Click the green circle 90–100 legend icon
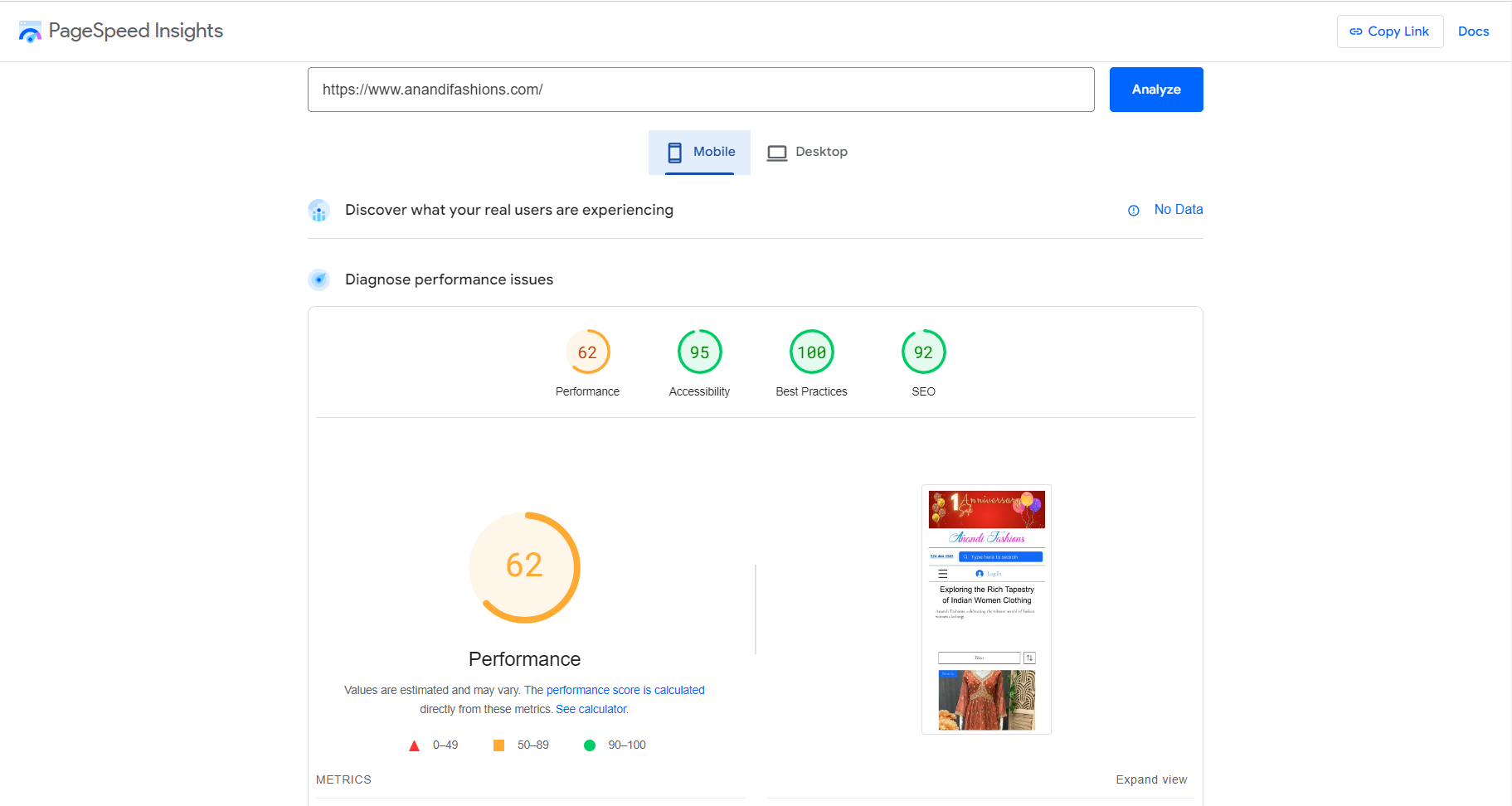1512x806 pixels. click(590, 745)
